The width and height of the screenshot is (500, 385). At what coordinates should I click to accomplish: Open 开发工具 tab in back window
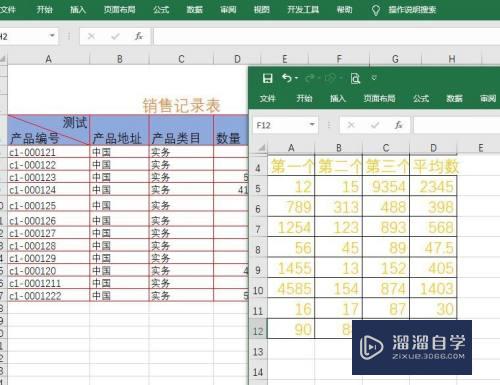coord(303,9)
